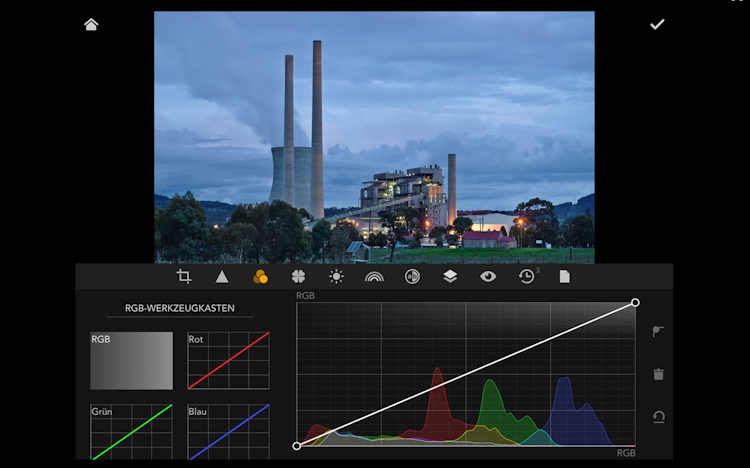
Task: Open the history clock icon
Action: coord(526,277)
